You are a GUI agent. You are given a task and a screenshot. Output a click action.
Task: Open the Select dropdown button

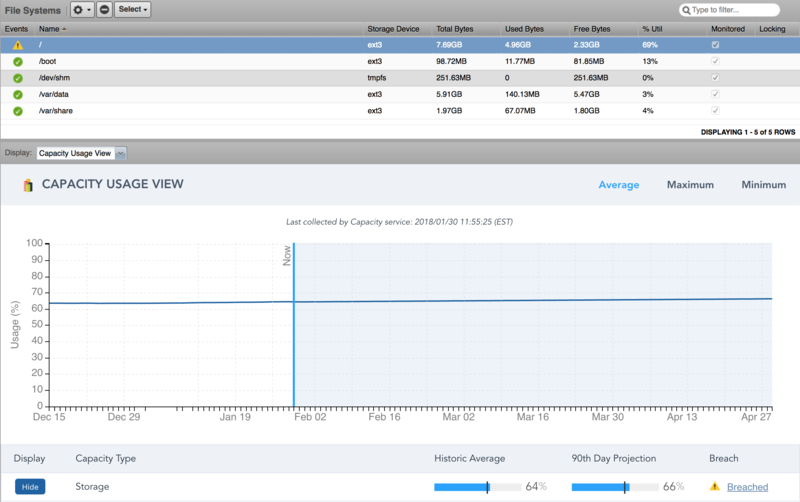(133, 10)
